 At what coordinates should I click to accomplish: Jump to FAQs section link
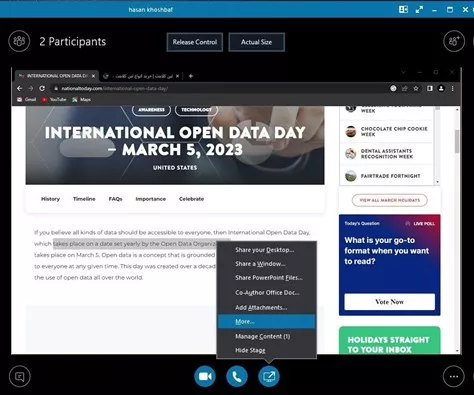(115, 199)
